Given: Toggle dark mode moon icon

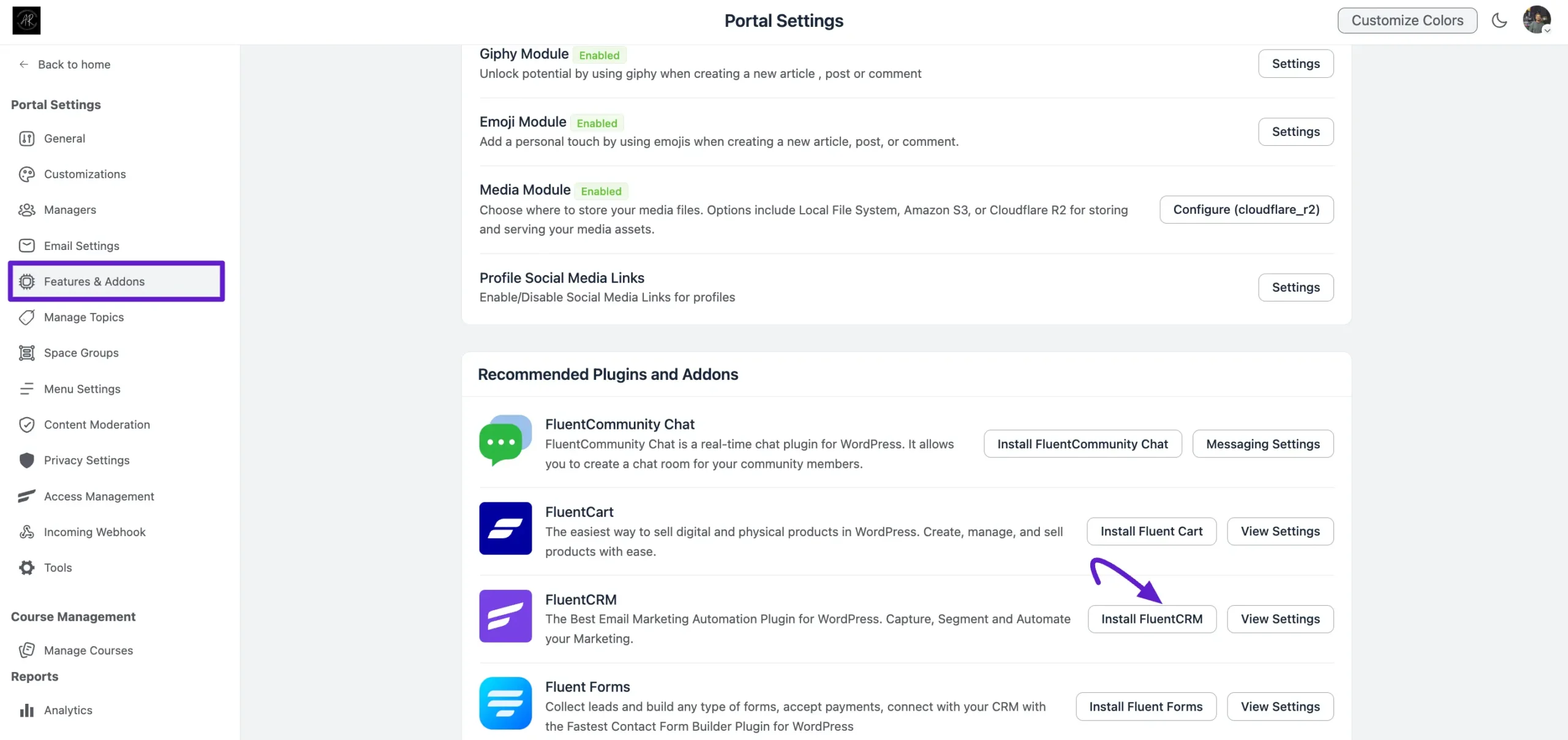Looking at the screenshot, I should 1499,21.
